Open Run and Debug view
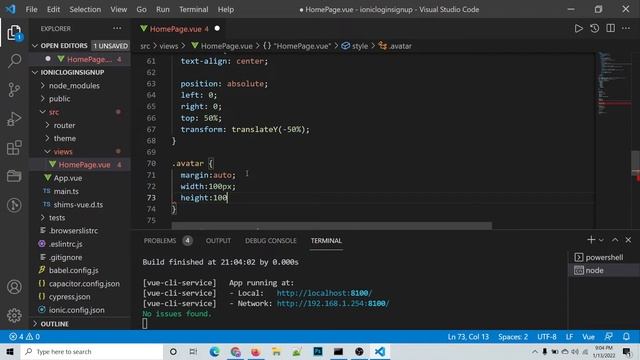This screenshot has height=360, width=640. (x=14, y=119)
